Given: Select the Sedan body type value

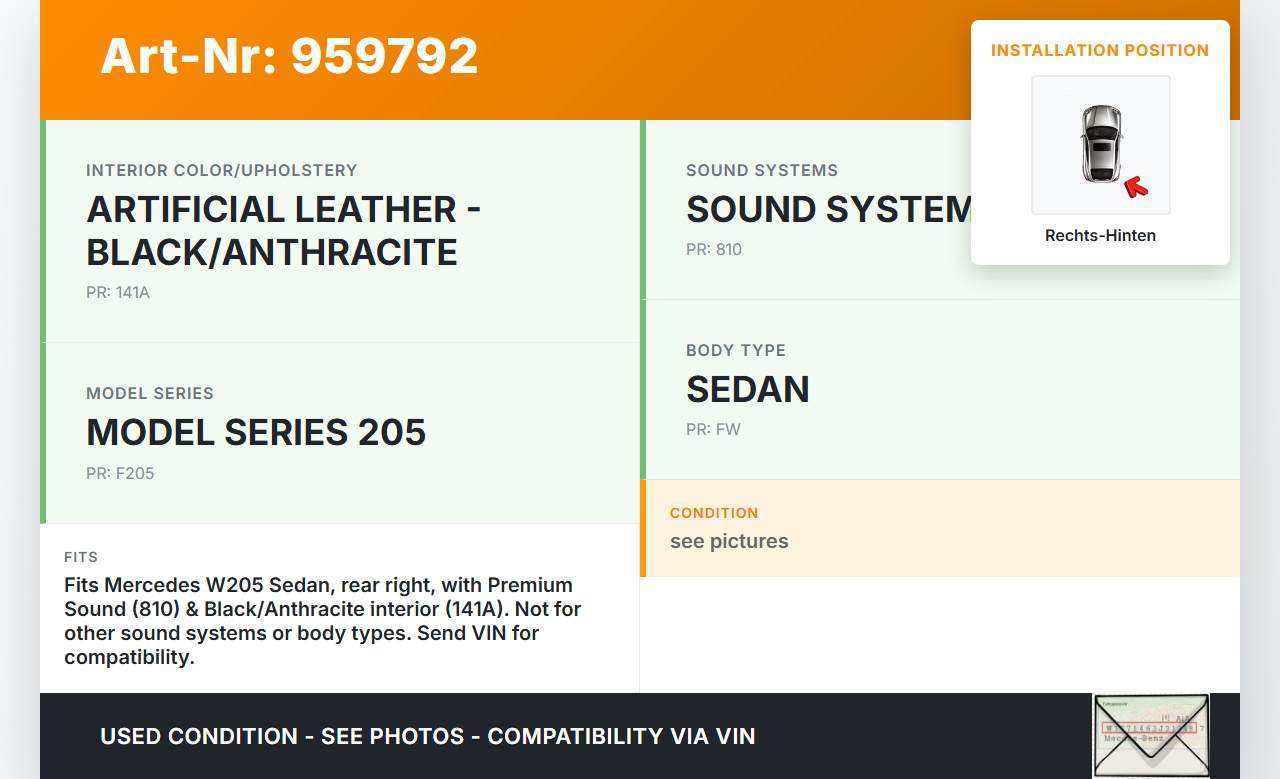Looking at the screenshot, I should coord(748,389).
